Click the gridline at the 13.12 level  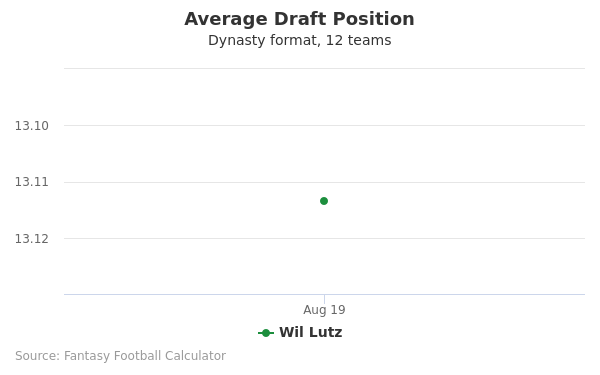tap(324, 238)
